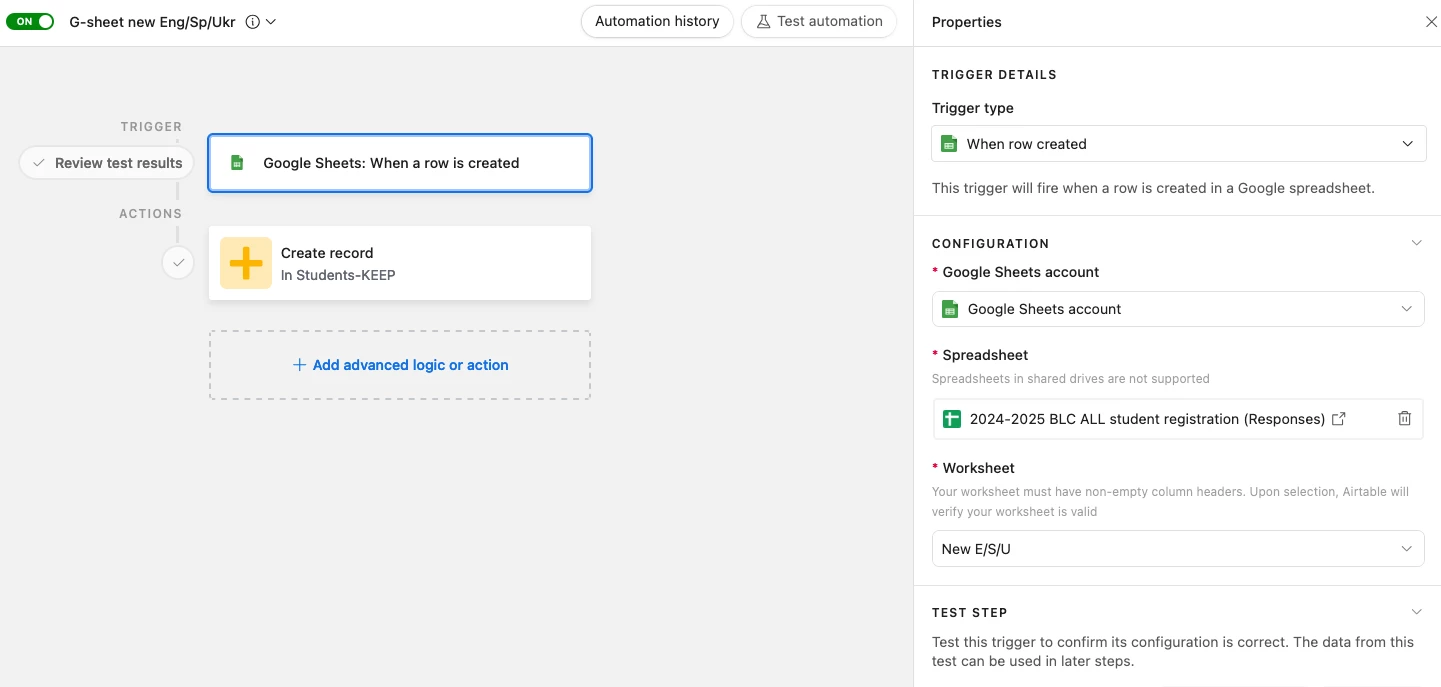1441x687 pixels.
Task: Select the Google Sheets trigger card
Action: pos(400,163)
